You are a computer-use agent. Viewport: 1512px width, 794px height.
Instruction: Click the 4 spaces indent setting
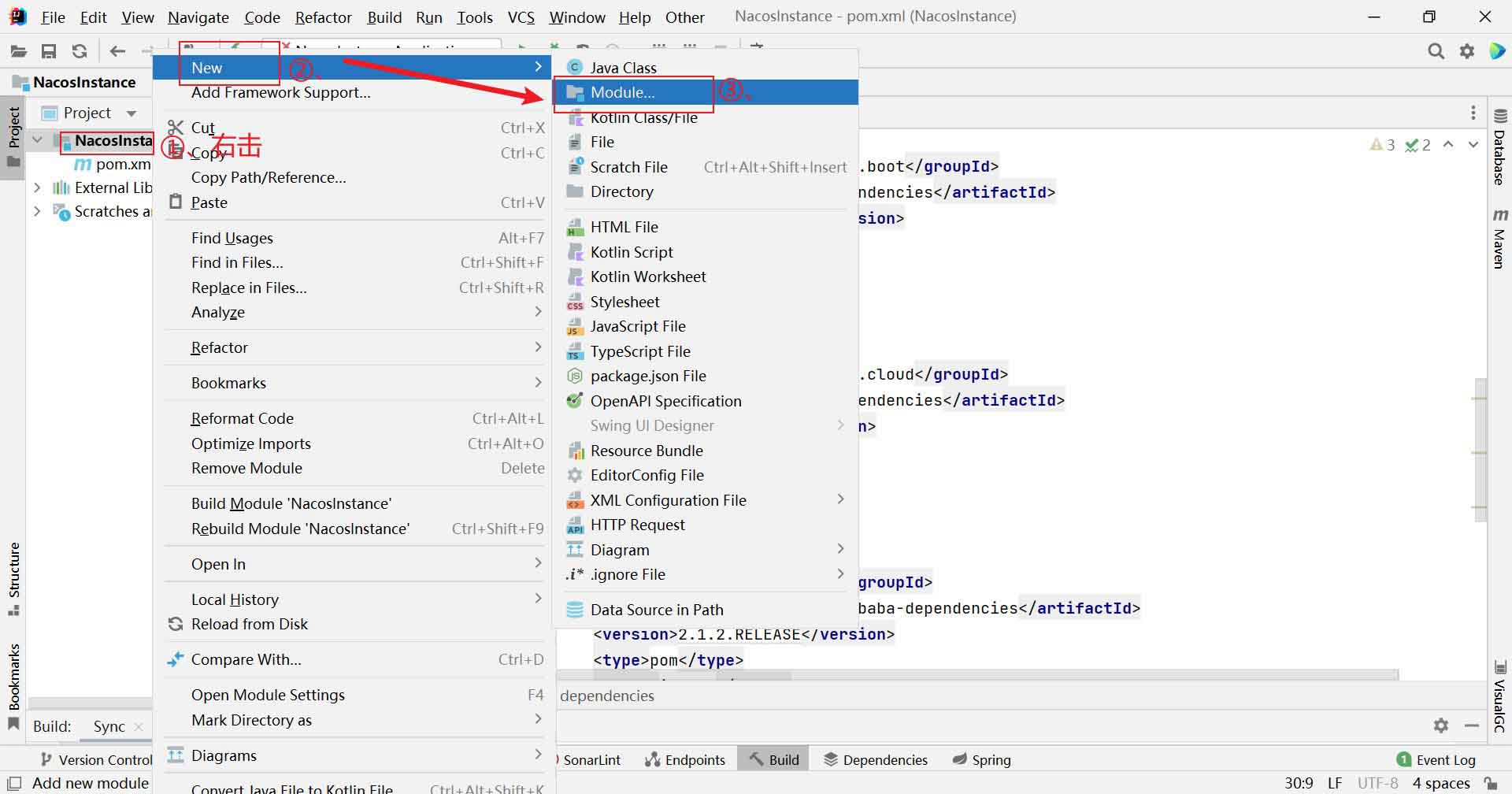[1441, 783]
